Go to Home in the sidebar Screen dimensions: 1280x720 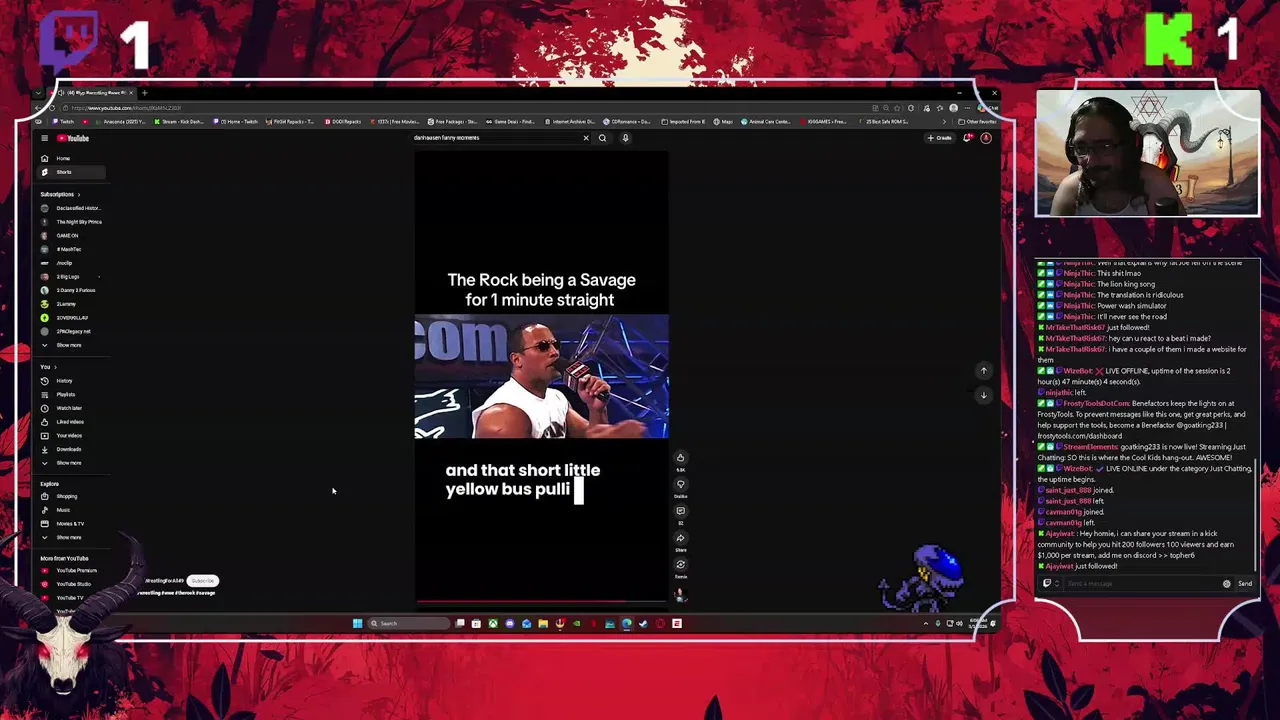[70, 158]
